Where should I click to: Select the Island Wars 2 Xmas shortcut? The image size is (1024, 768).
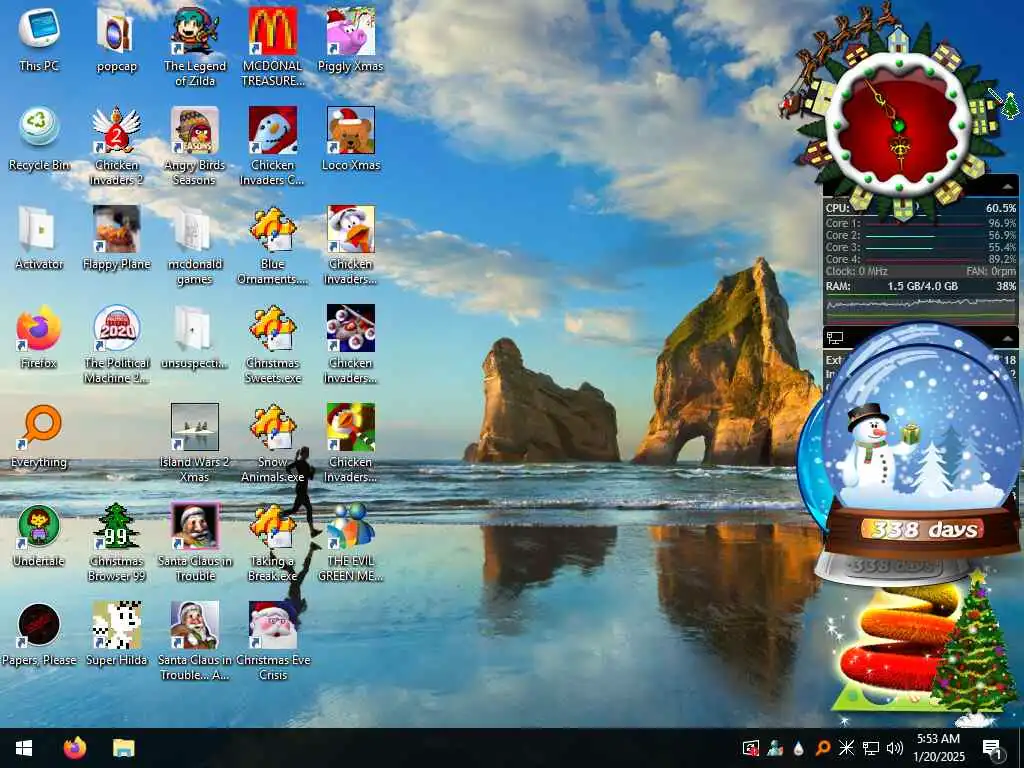point(195,443)
